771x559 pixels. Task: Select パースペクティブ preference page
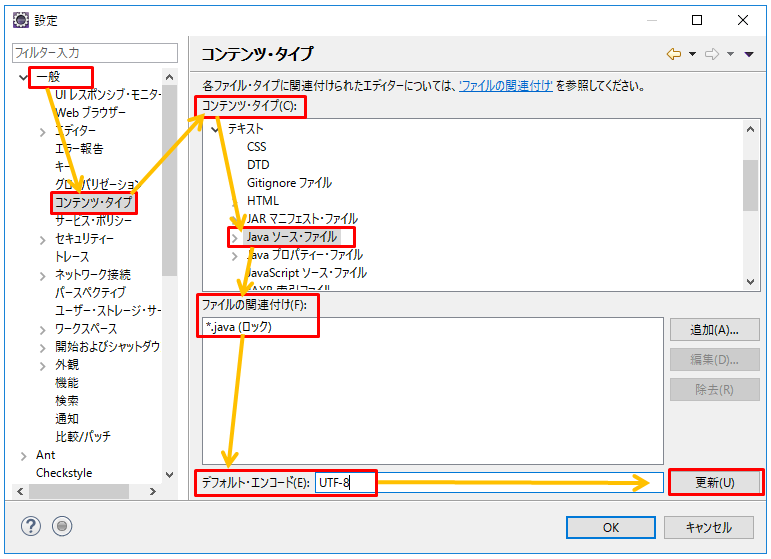click(90, 293)
